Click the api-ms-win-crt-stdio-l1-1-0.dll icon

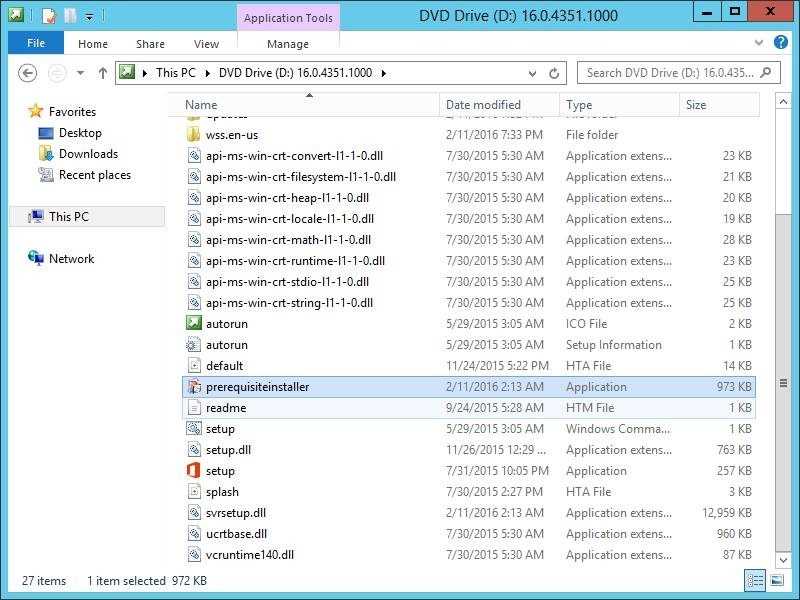tap(194, 282)
